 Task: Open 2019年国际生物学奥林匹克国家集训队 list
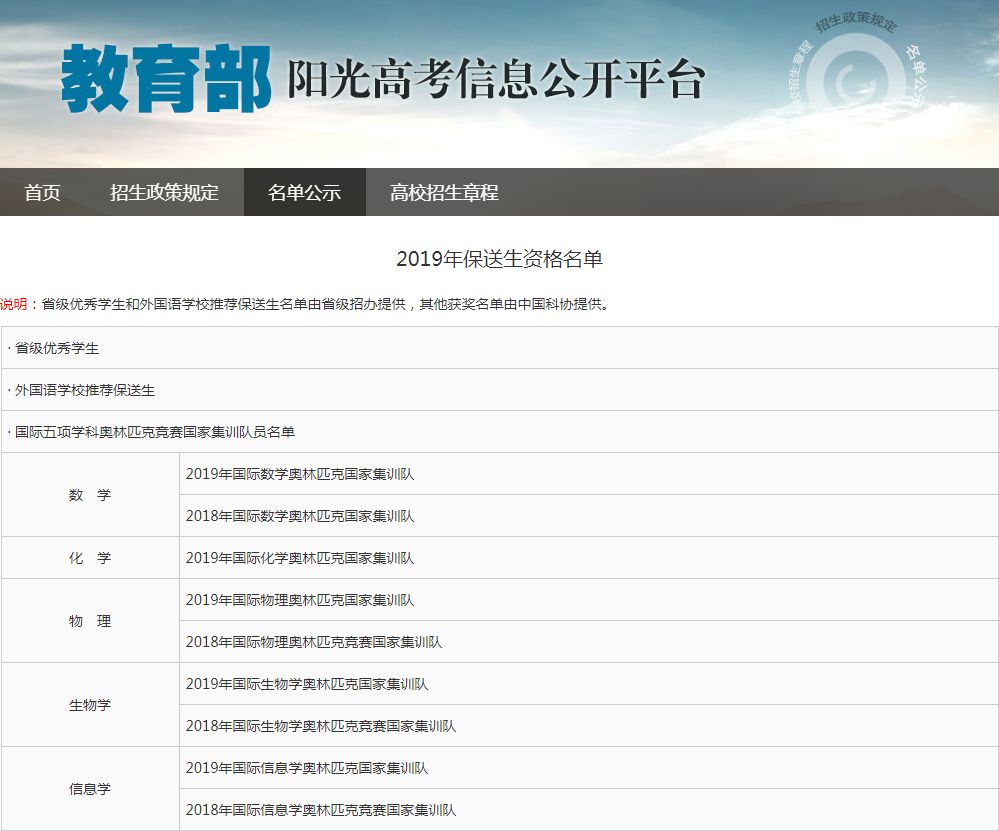point(307,684)
